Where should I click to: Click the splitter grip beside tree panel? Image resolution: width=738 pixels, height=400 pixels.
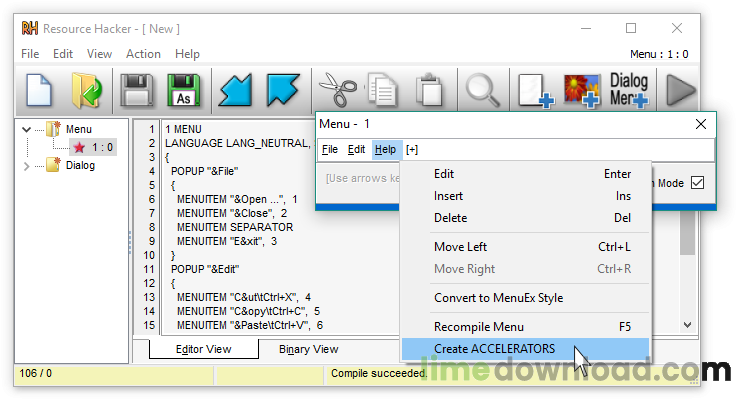coord(130,242)
